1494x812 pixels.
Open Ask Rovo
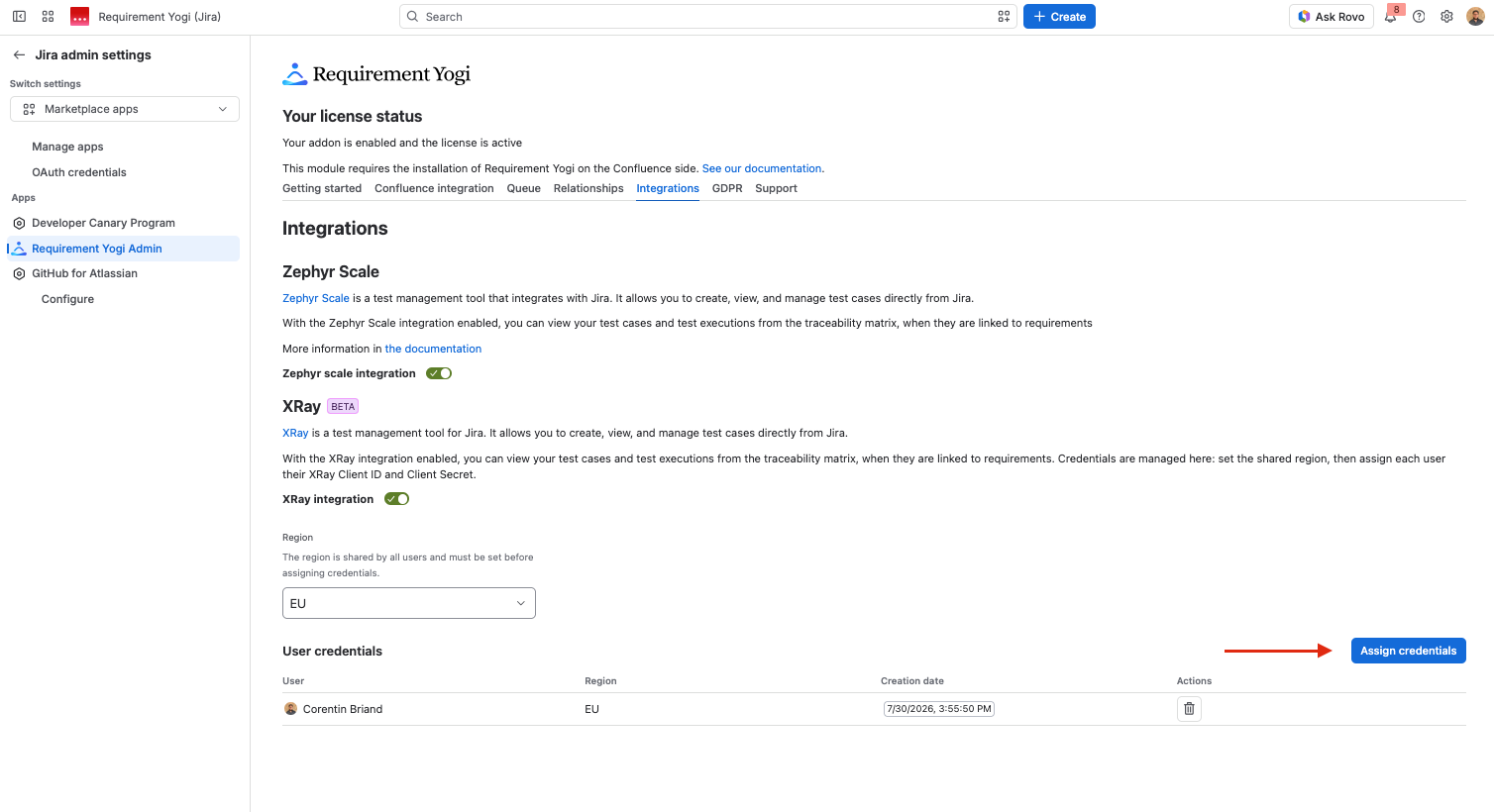tap(1332, 17)
